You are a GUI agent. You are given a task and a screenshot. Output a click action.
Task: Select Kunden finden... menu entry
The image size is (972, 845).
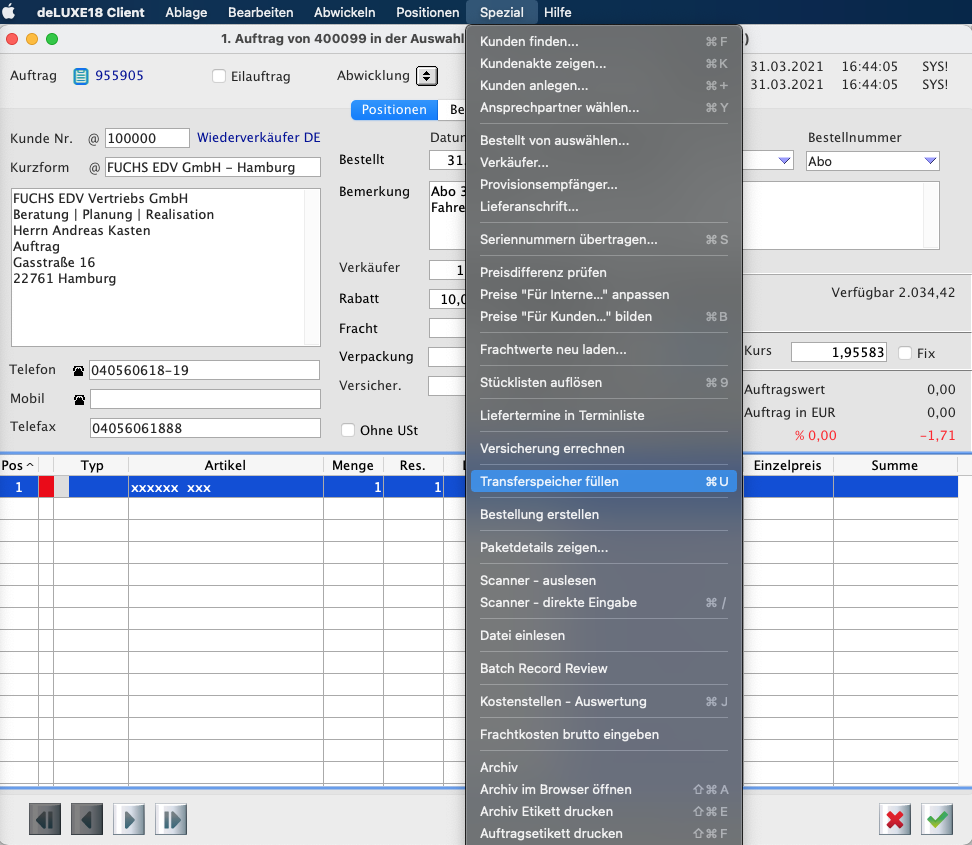click(603, 42)
